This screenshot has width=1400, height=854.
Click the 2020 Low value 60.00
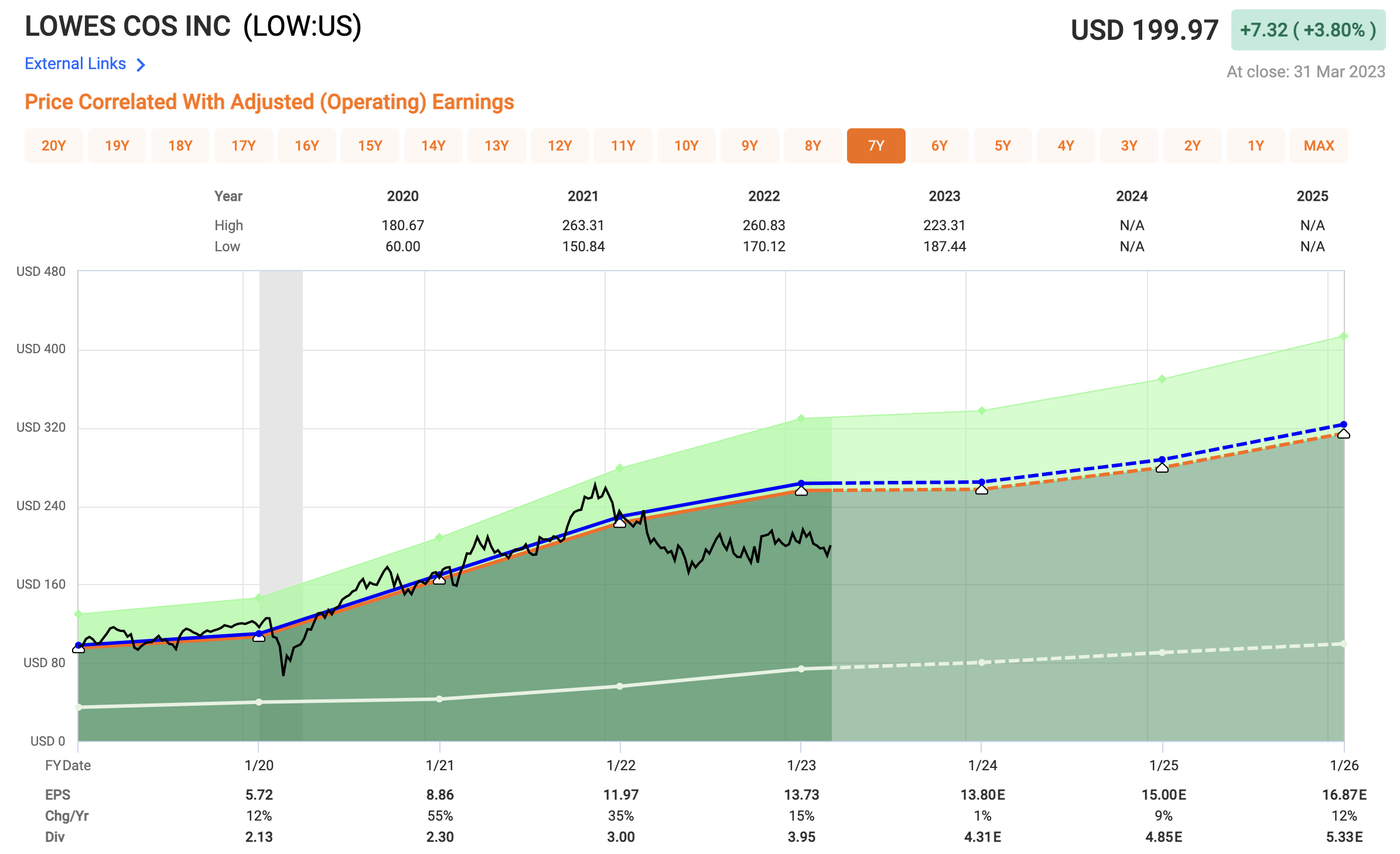pyautogui.click(x=403, y=247)
